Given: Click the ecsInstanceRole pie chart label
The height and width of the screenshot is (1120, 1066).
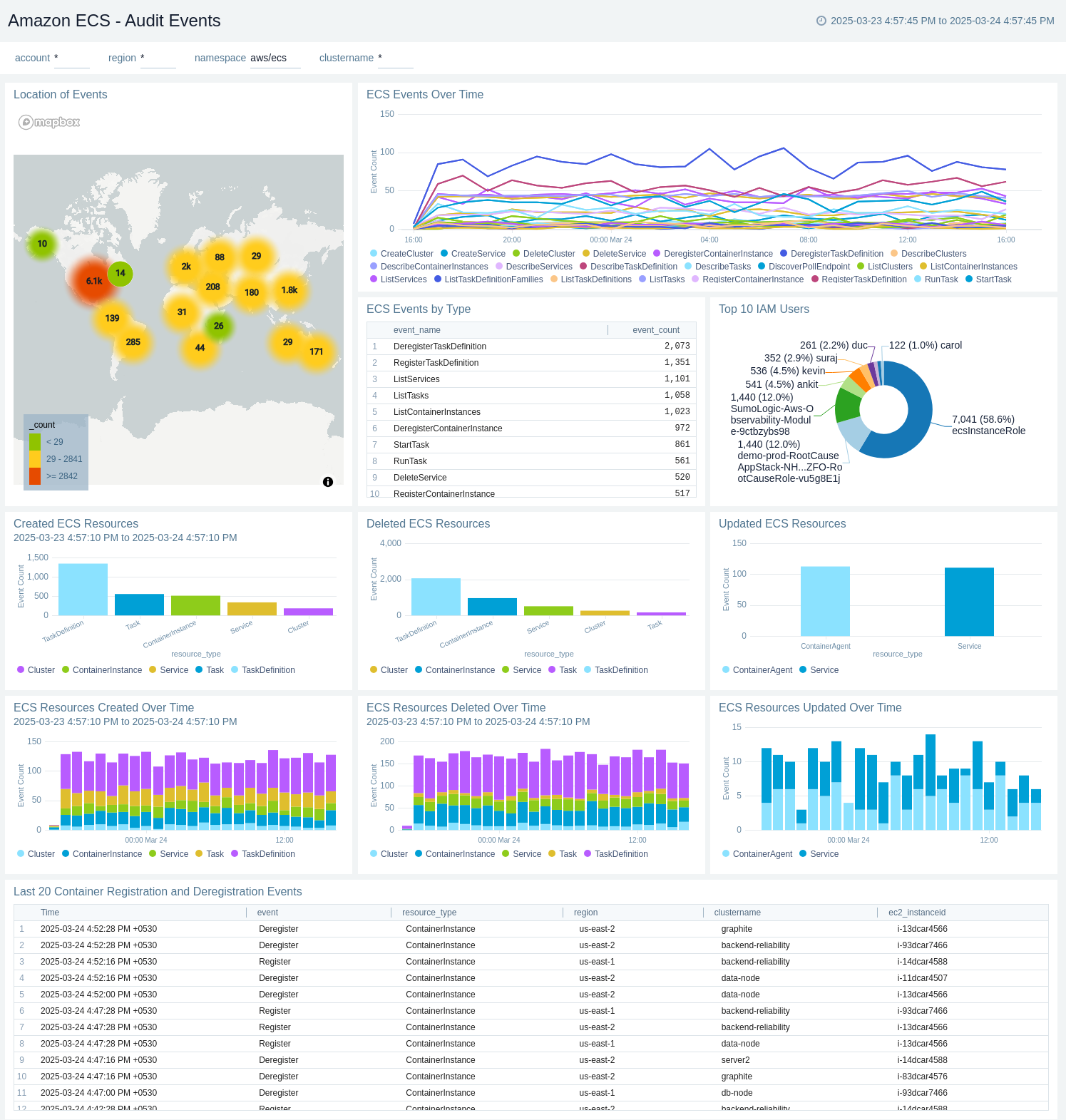Looking at the screenshot, I should click(988, 425).
